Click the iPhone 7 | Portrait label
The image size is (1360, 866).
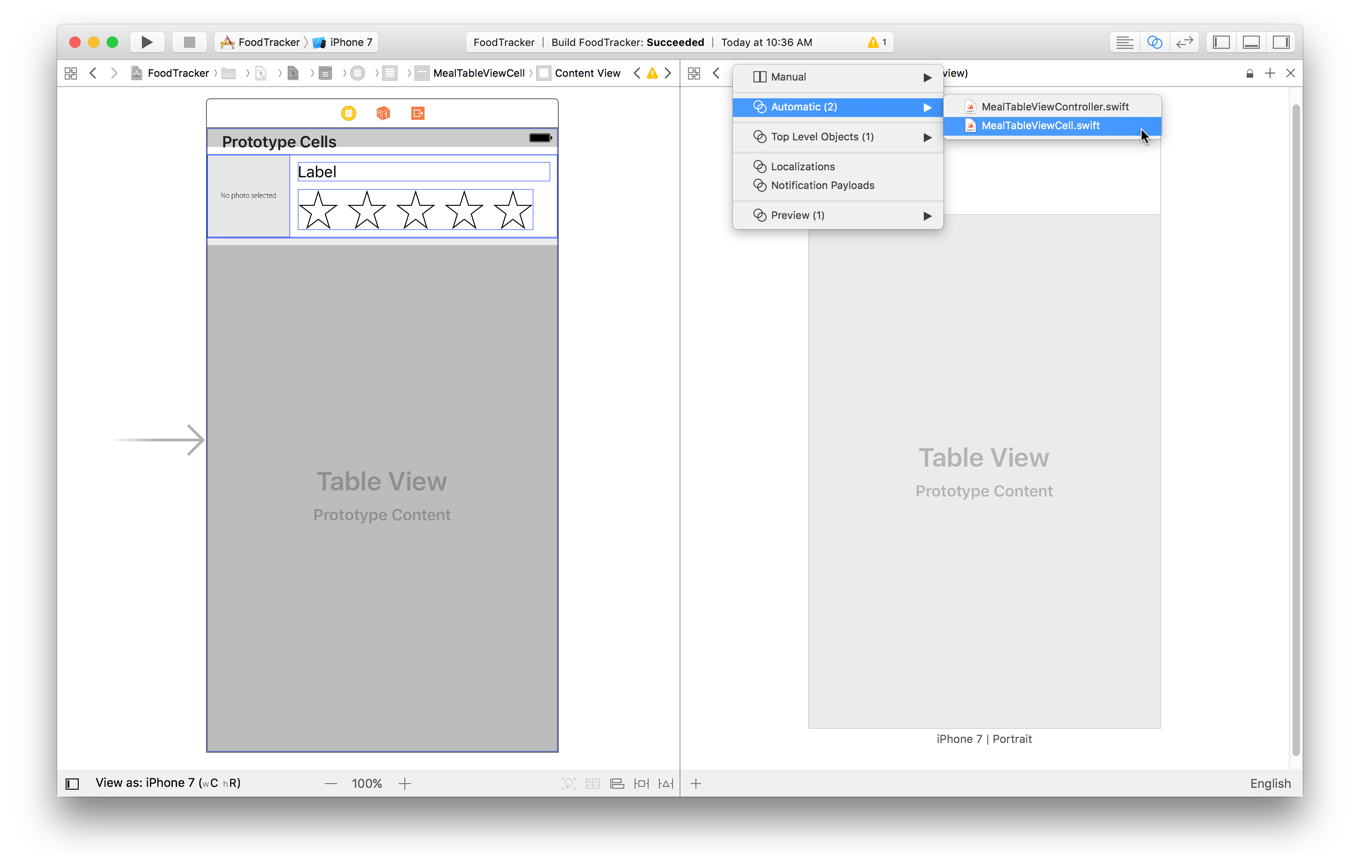point(984,739)
